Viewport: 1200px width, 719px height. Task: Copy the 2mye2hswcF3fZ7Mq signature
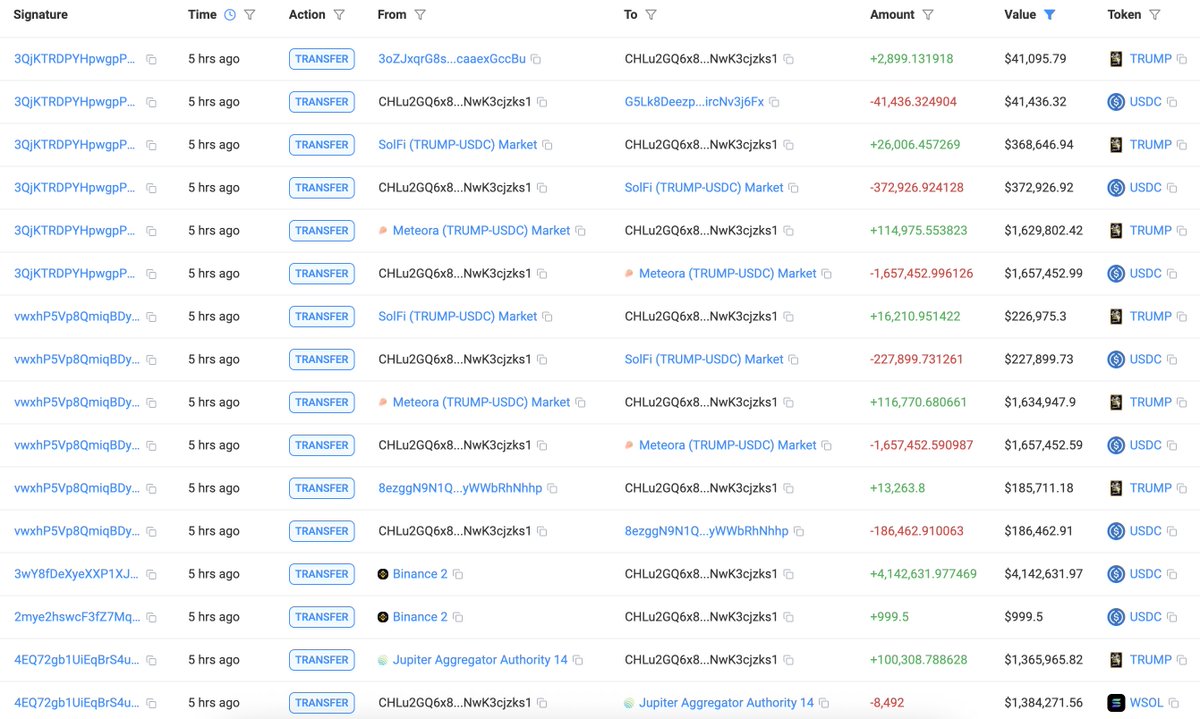[151, 618]
